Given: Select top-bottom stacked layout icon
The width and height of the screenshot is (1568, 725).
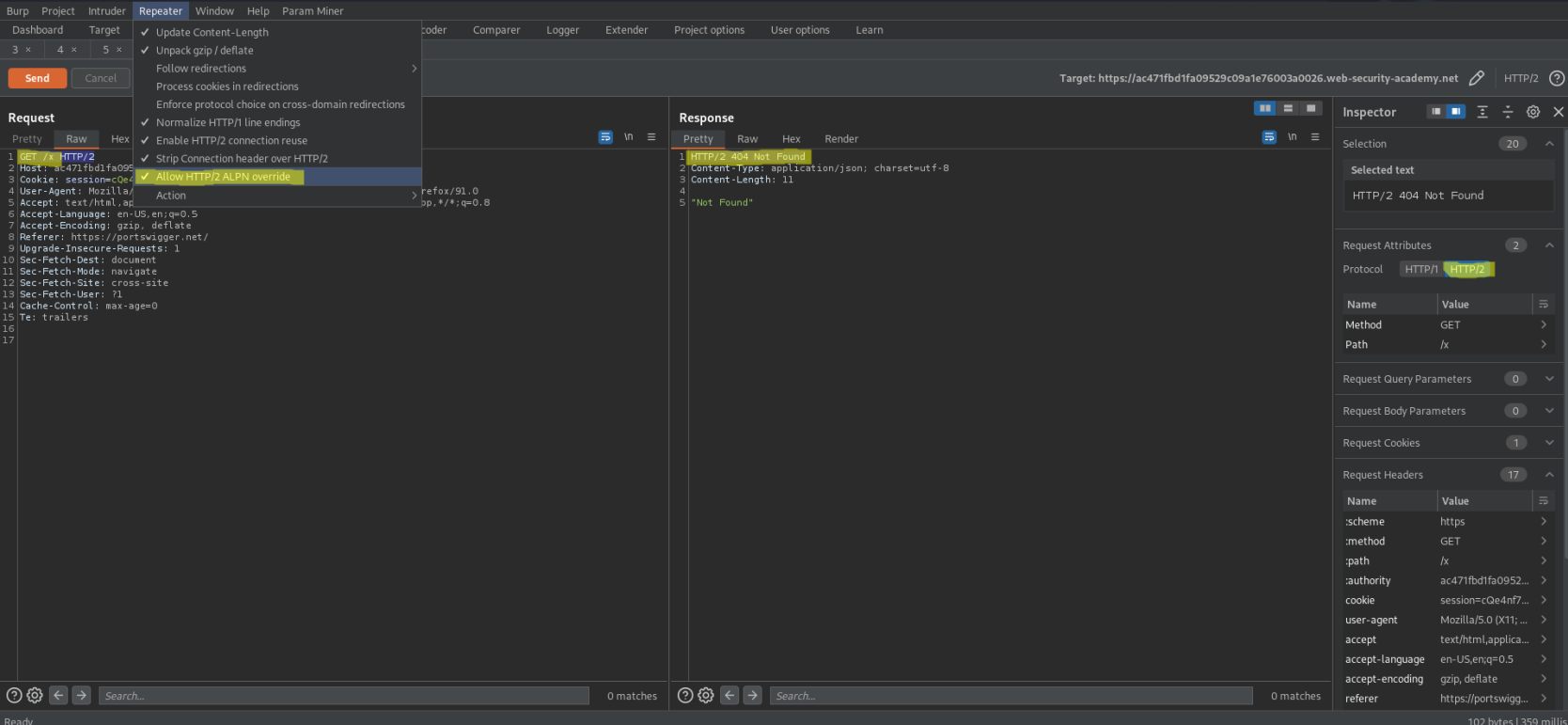Looking at the screenshot, I should tap(1288, 108).
